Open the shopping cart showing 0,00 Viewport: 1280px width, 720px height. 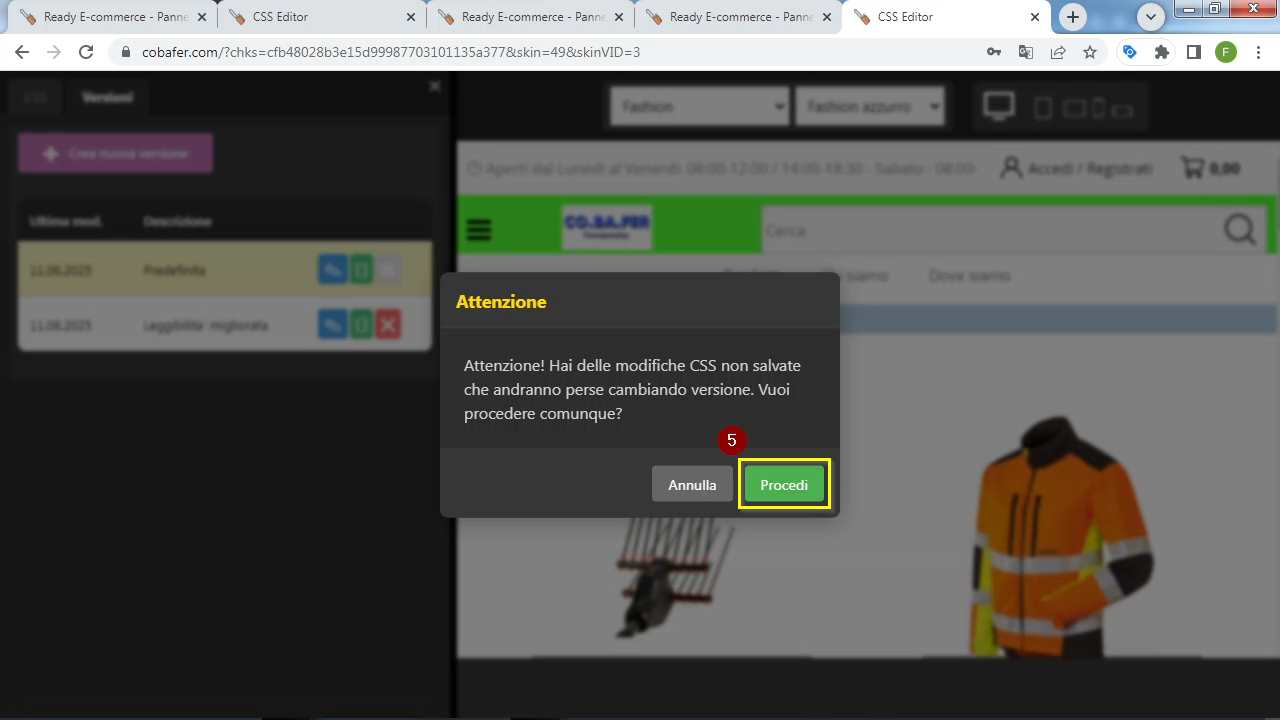1211,168
